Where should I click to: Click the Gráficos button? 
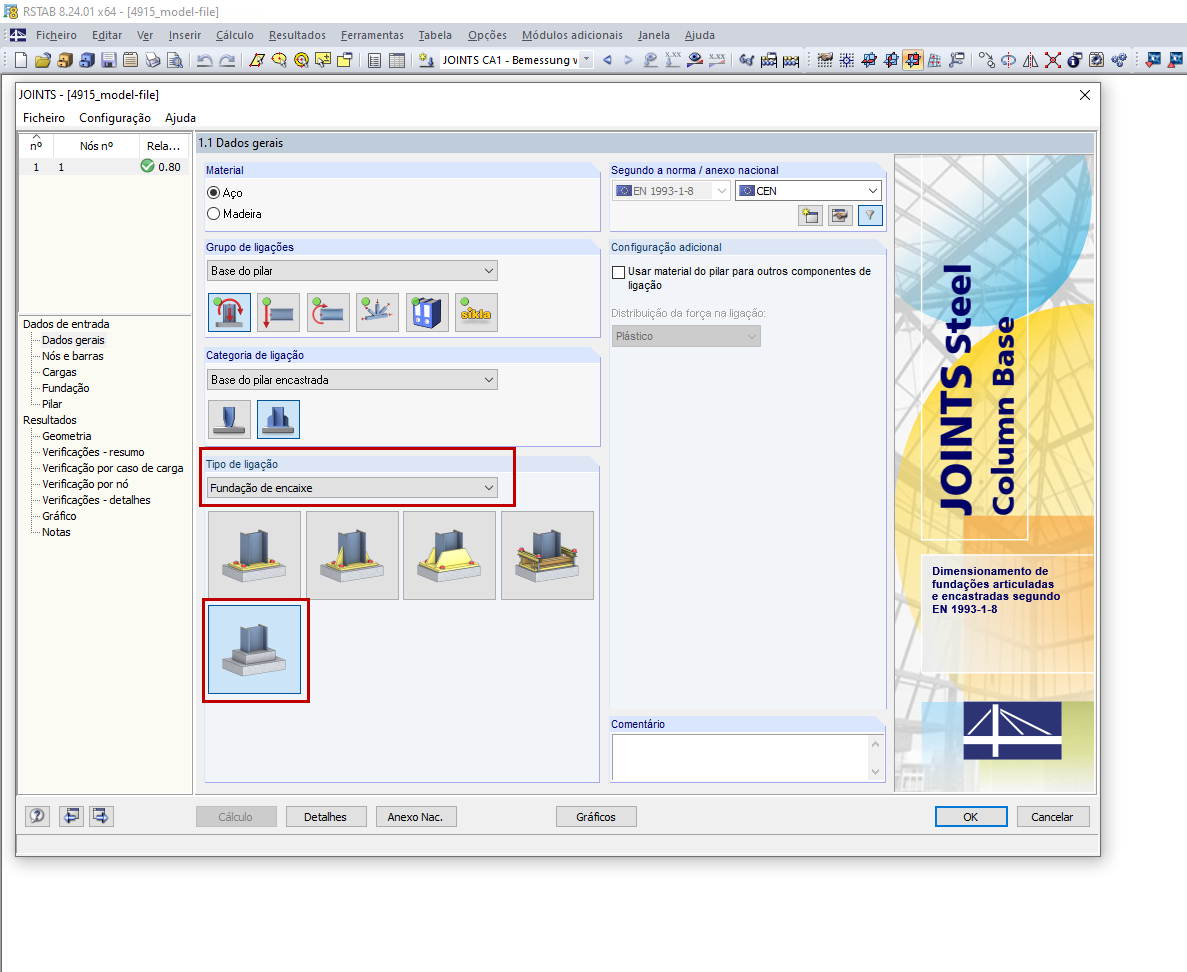[596, 817]
